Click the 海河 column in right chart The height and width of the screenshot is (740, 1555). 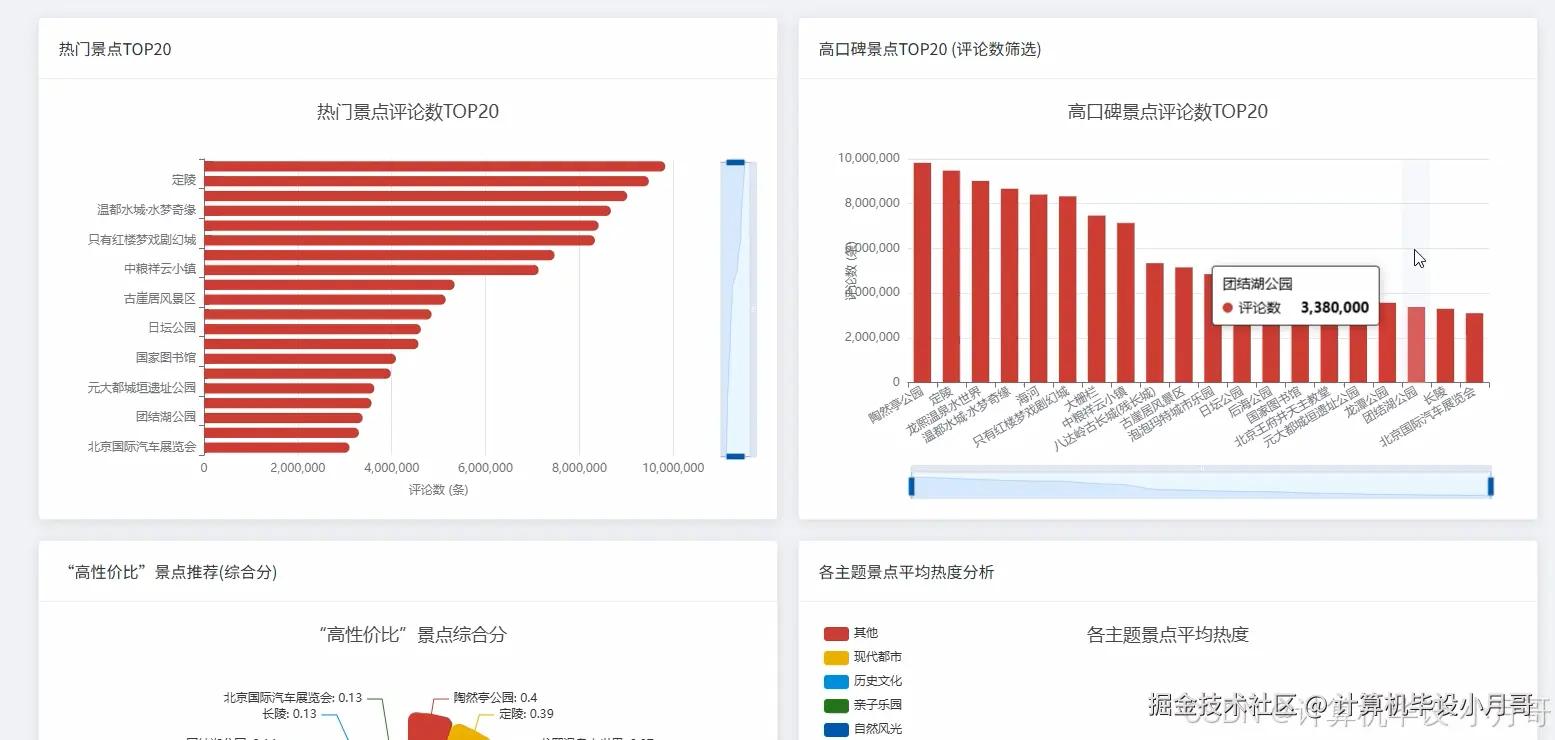click(x=1038, y=288)
